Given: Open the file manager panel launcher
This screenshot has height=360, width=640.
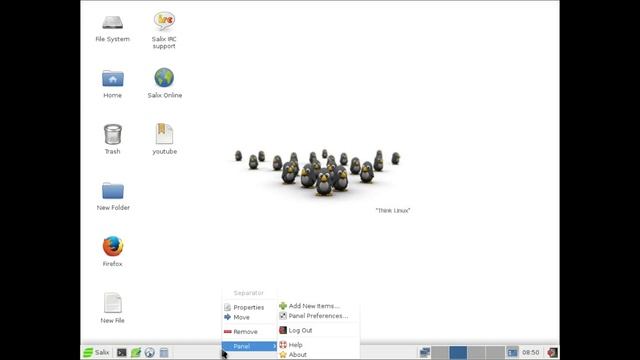Looking at the screenshot, I should [164, 352].
